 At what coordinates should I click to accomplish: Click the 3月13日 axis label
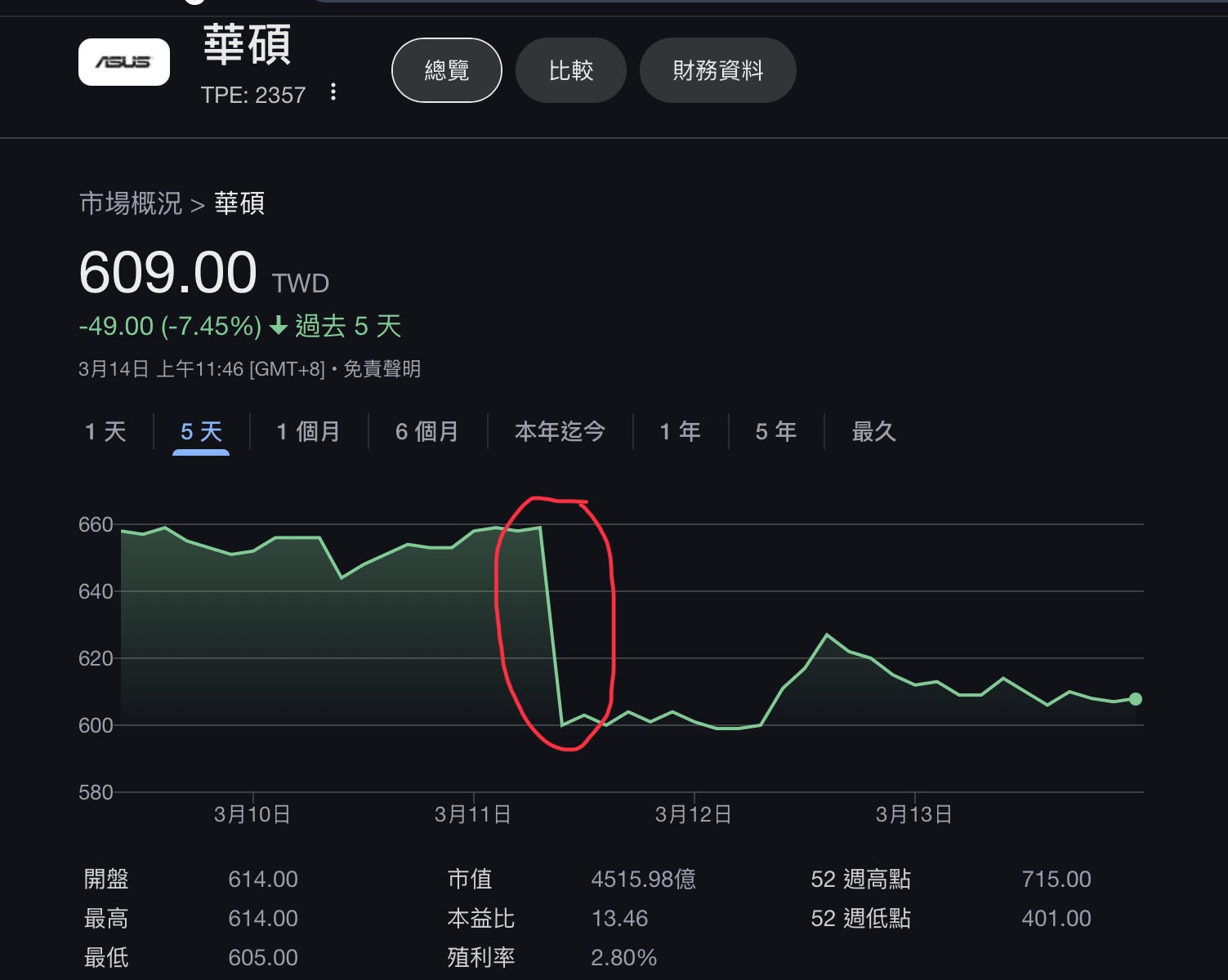(914, 814)
